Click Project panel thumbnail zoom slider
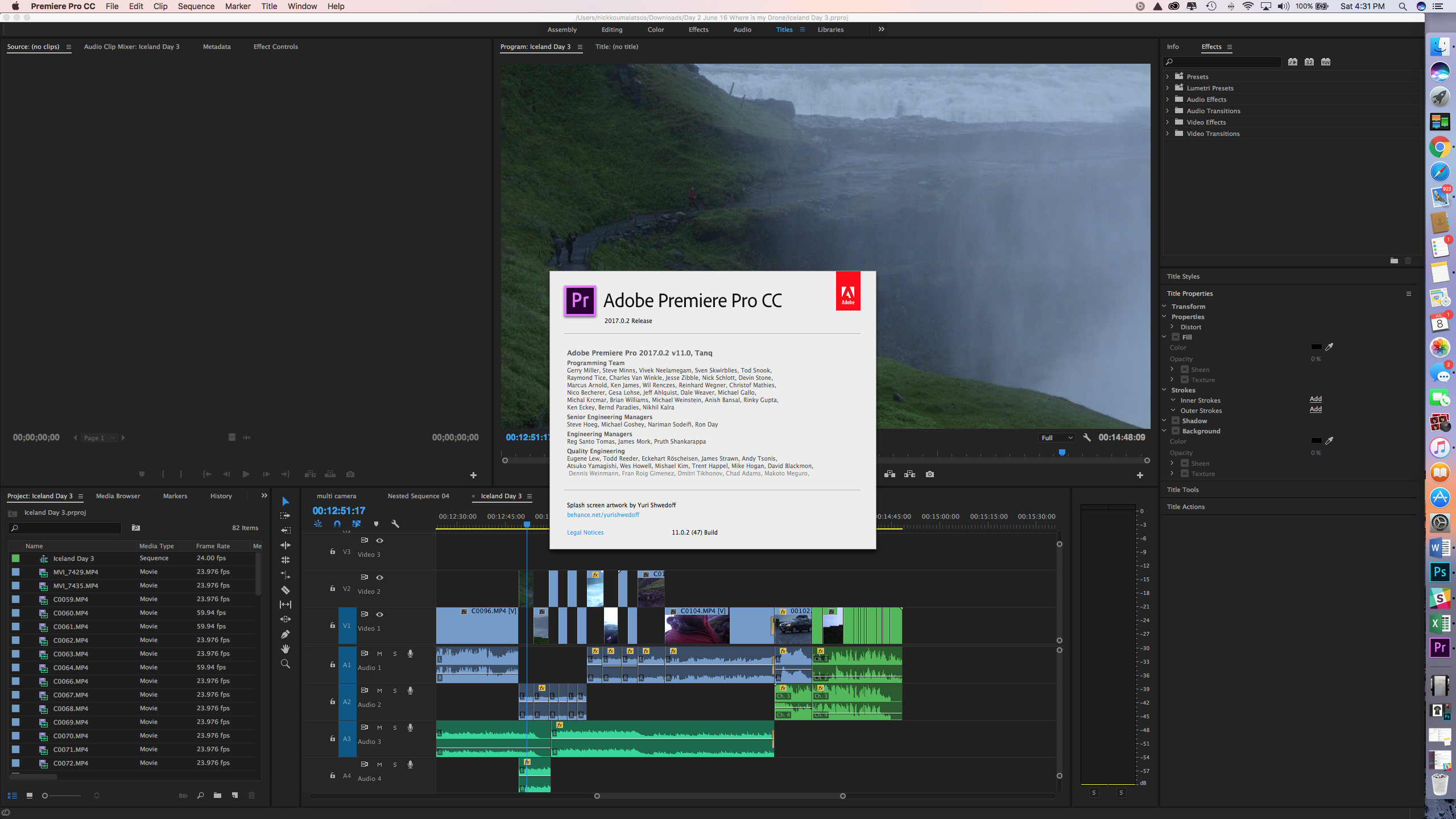Viewport: 1456px width, 819px height. tap(63, 796)
